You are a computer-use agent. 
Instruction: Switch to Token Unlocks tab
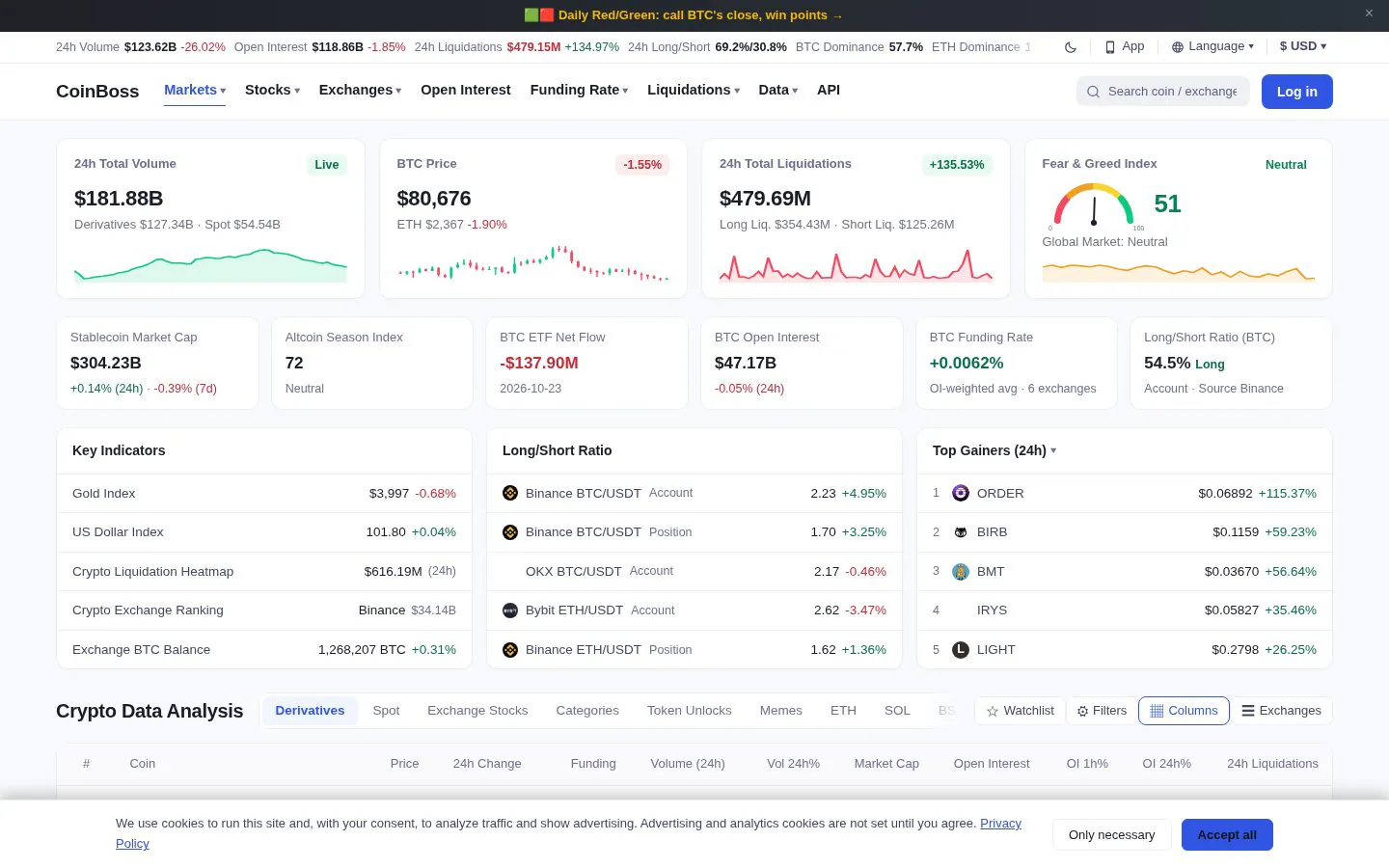(690, 711)
